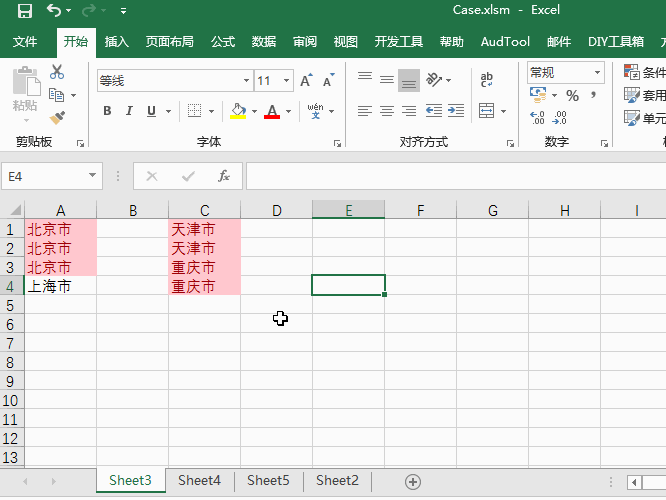Click the Increase Indent icon
The image size is (666, 500).
pos(456,111)
